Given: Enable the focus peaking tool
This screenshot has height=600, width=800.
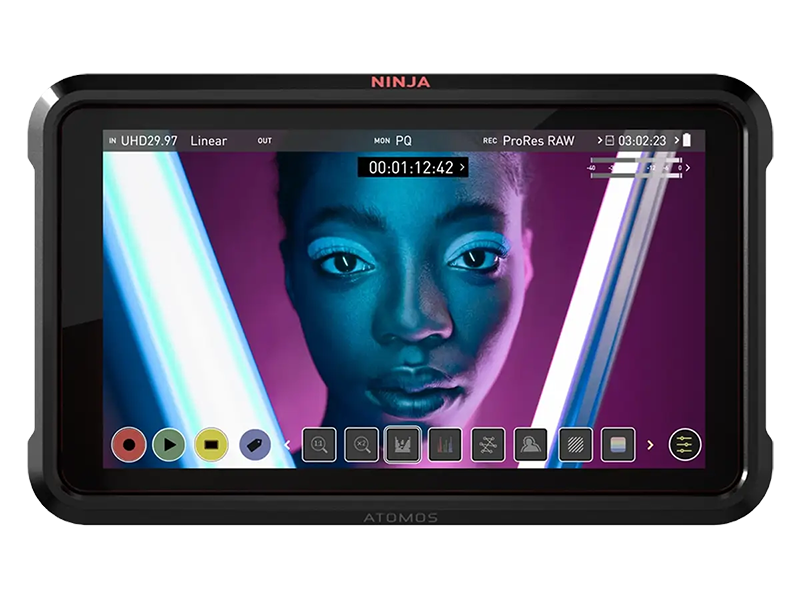Looking at the screenshot, I should (530, 445).
